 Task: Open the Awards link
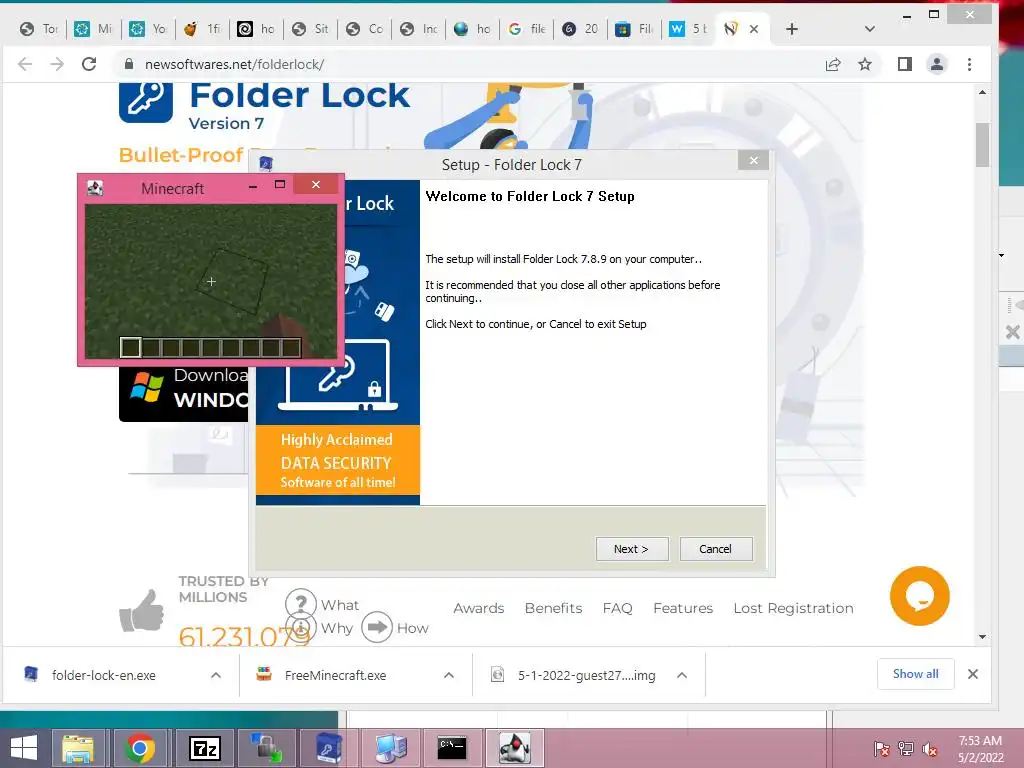(x=479, y=608)
